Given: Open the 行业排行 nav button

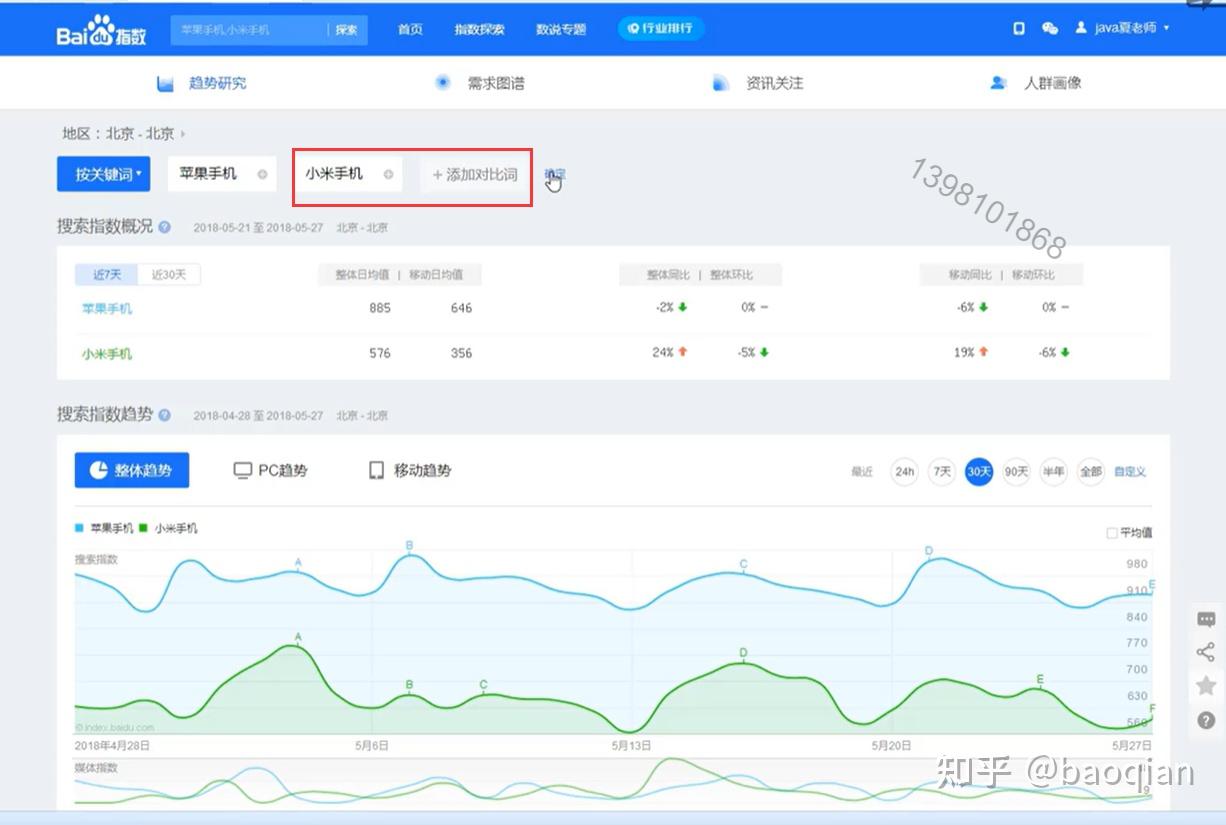Looking at the screenshot, I should pos(661,29).
